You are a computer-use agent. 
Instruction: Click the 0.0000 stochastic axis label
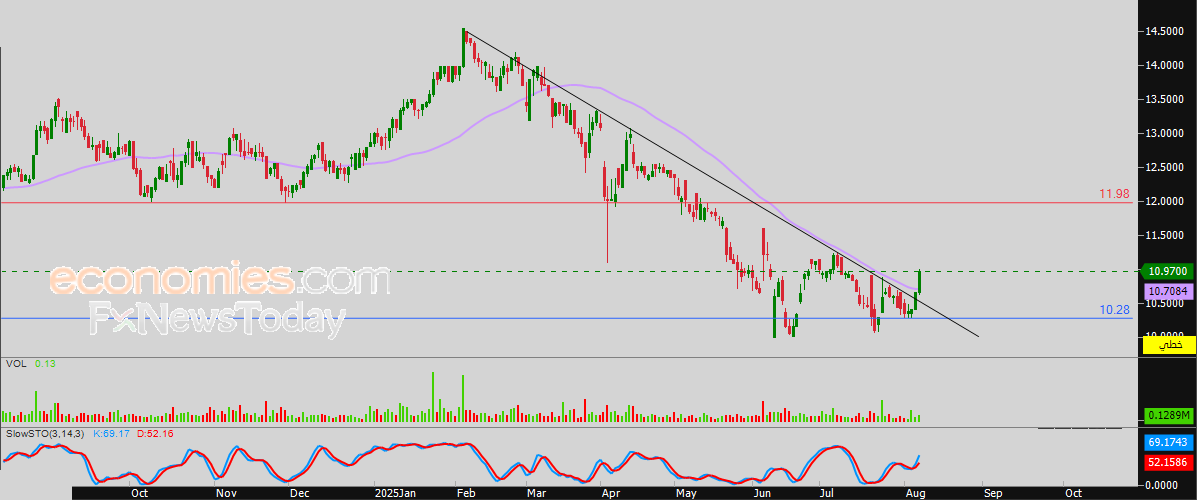(x=1163, y=485)
